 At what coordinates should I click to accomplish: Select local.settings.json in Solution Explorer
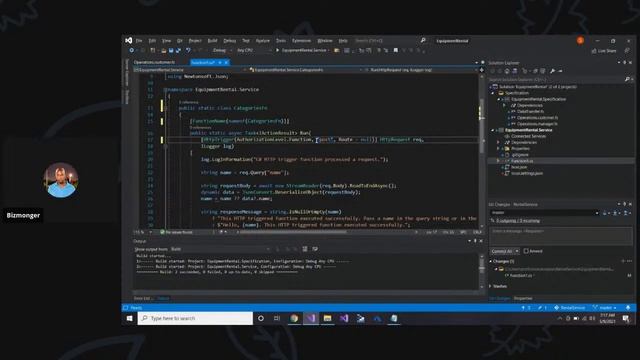(x=527, y=173)
